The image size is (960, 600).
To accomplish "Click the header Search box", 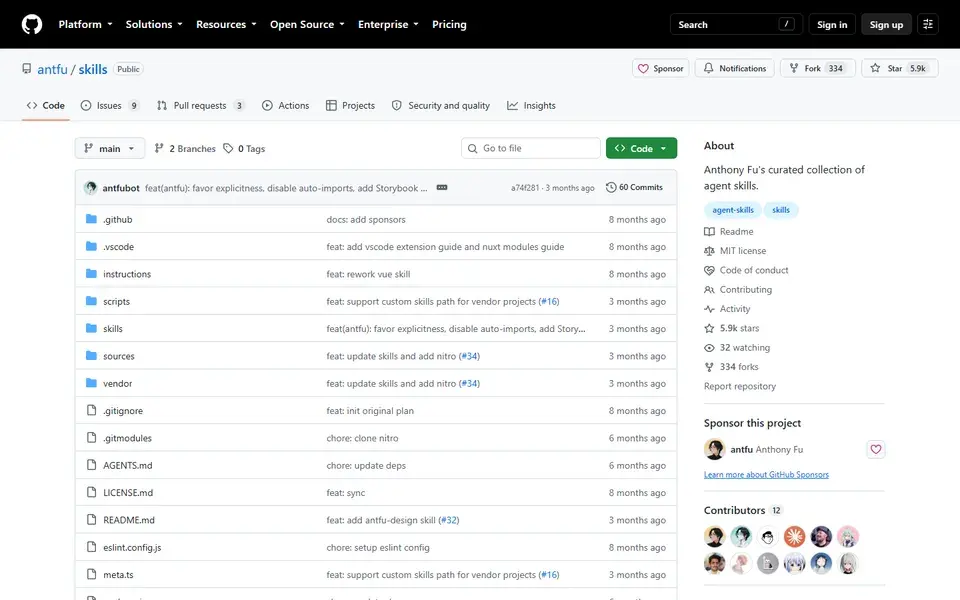I will tap(736, 24).
